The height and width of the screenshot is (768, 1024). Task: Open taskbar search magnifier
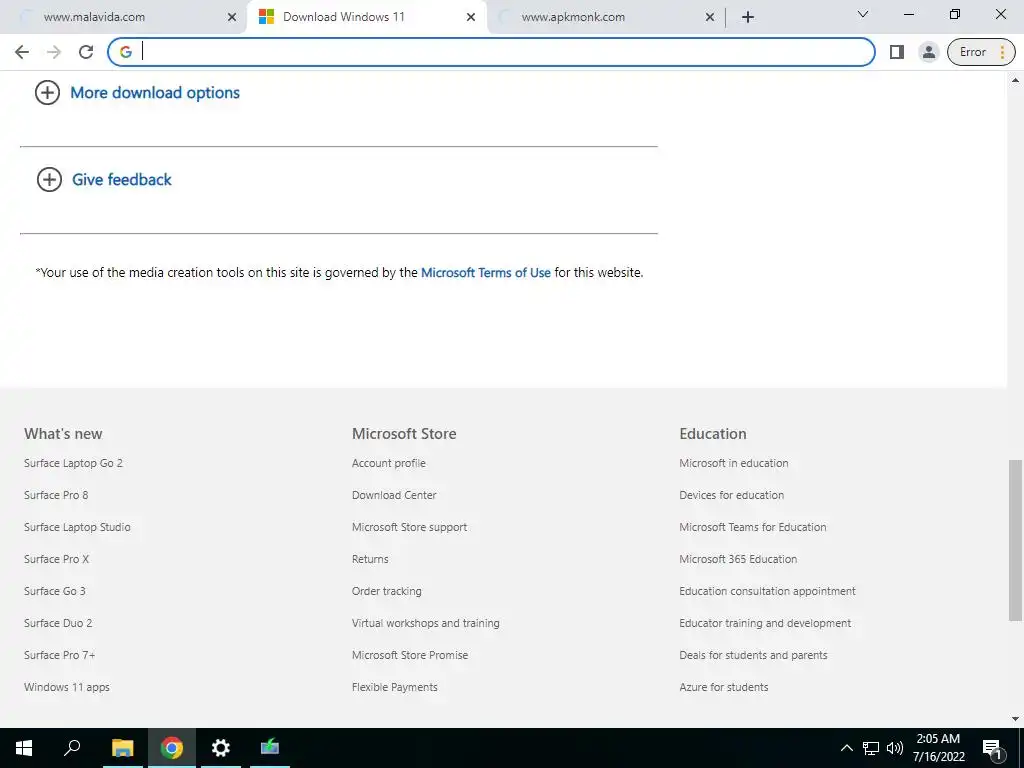pyautogui.click(x=72, y=748)
